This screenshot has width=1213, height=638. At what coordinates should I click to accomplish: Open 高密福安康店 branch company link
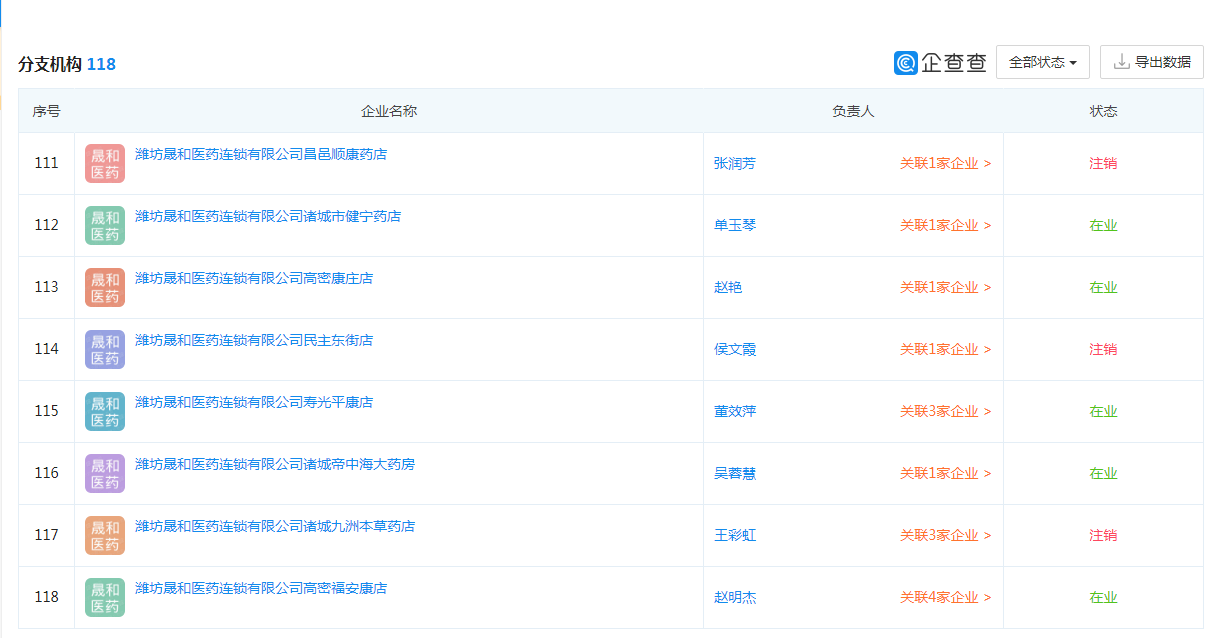261,588
